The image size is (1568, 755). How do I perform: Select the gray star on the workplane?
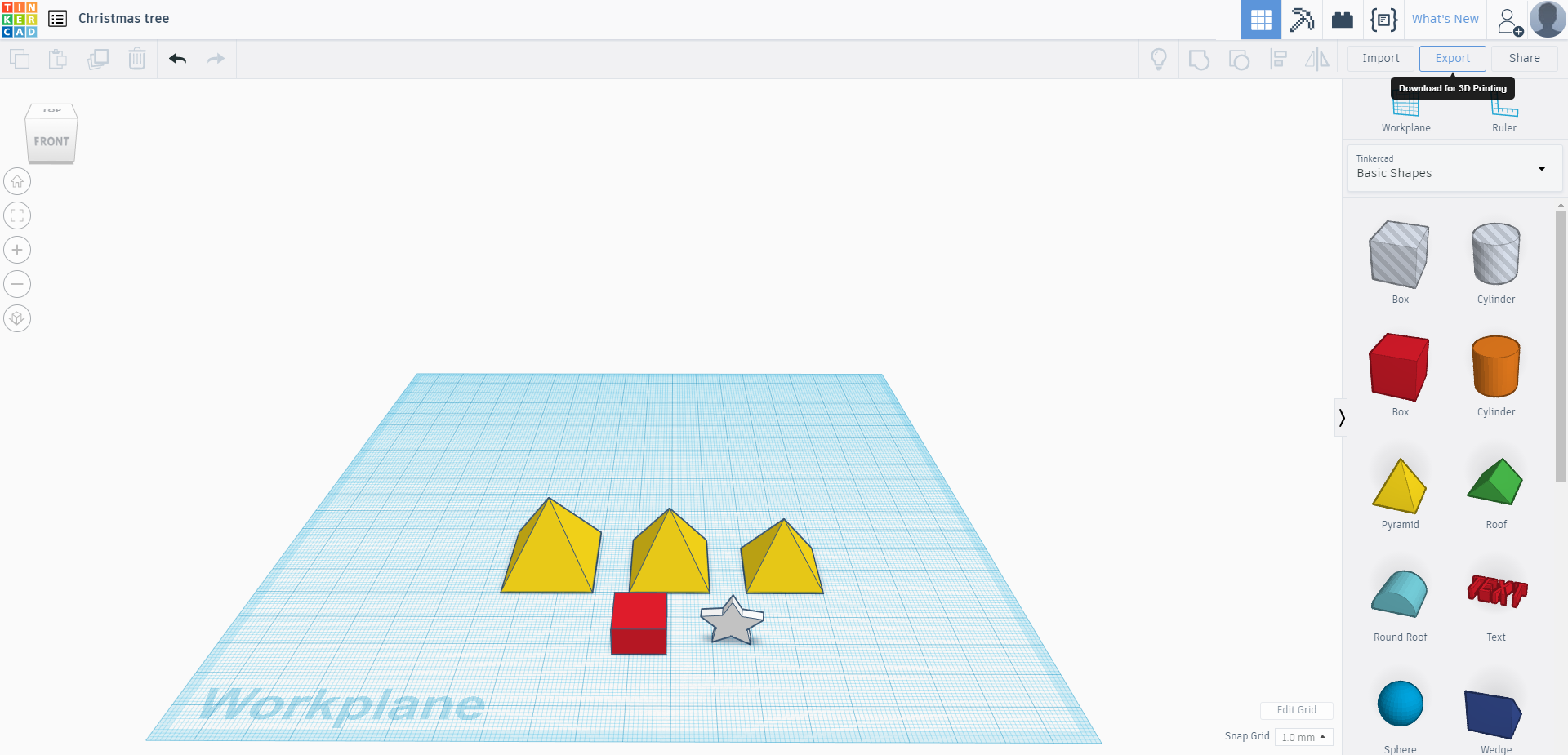pyautogui.click(x=732, y=622)
